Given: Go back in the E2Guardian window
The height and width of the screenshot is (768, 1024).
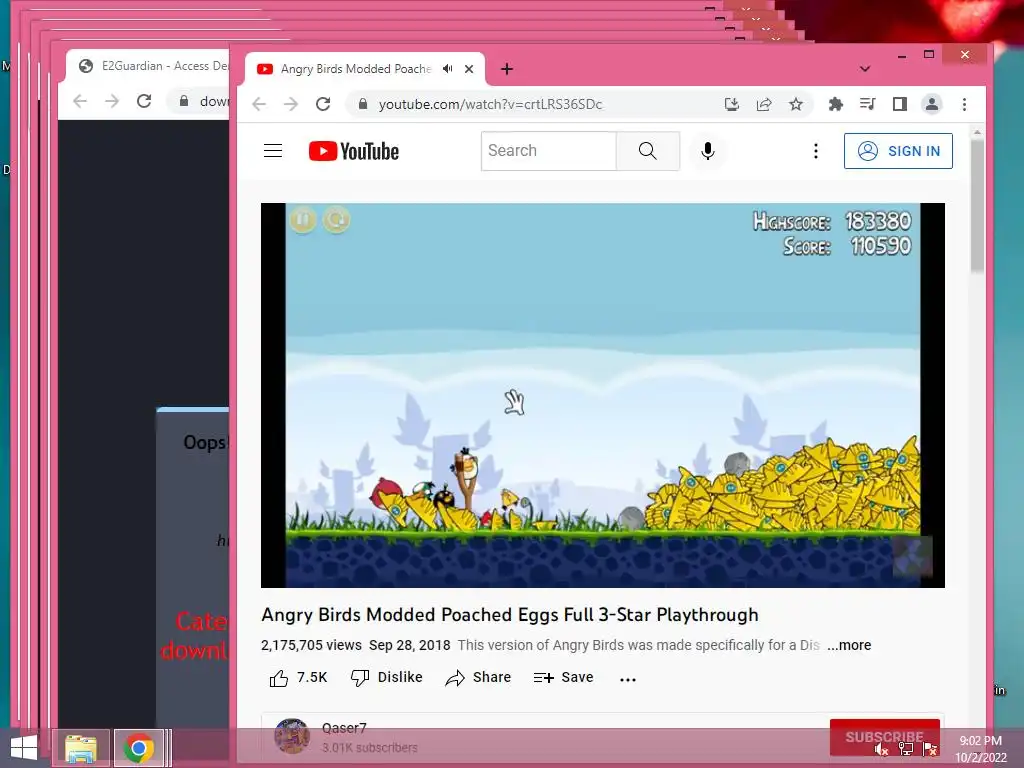Looking at the screenshot, I should pos(80,101).
